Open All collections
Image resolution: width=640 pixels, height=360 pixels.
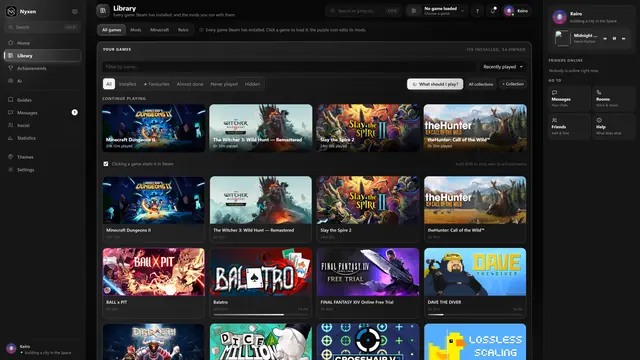point(481,84)
